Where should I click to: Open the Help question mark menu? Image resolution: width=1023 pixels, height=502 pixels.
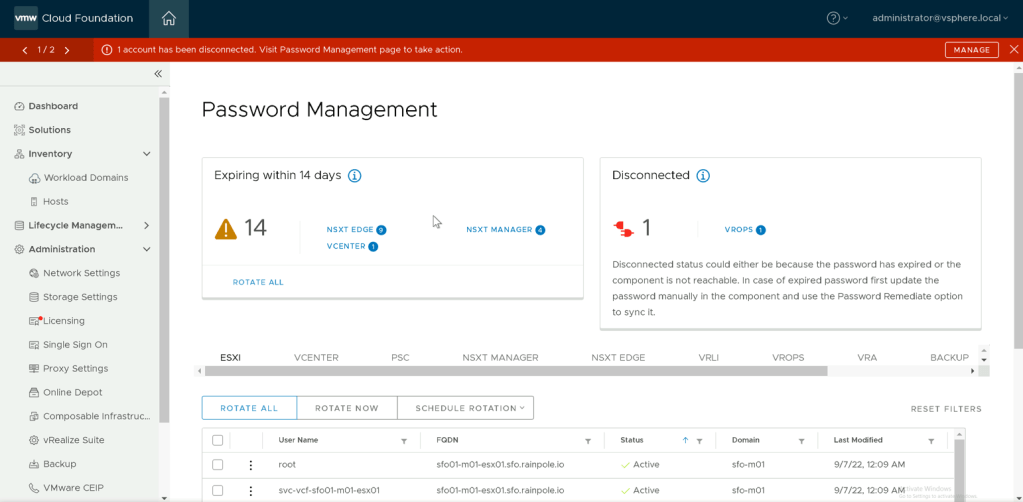coord(834,18)
